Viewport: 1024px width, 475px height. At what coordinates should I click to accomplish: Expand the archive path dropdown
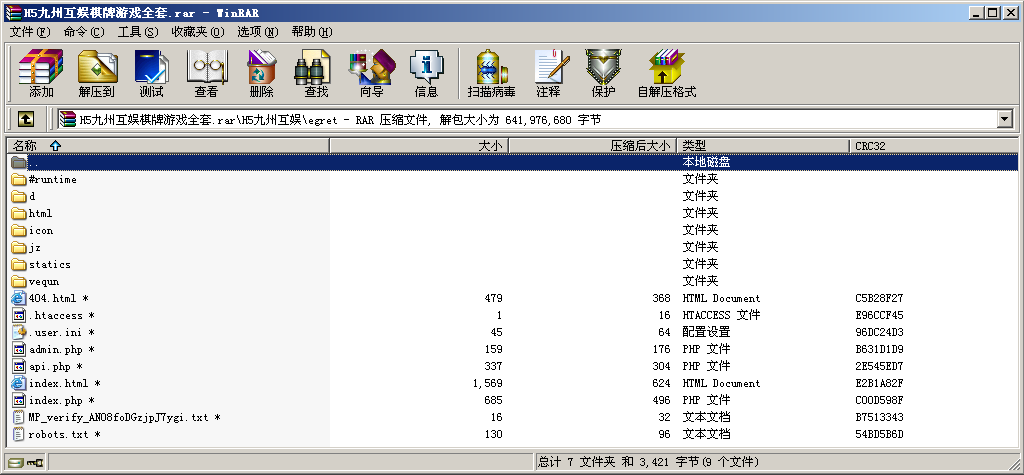point(1004,120)
